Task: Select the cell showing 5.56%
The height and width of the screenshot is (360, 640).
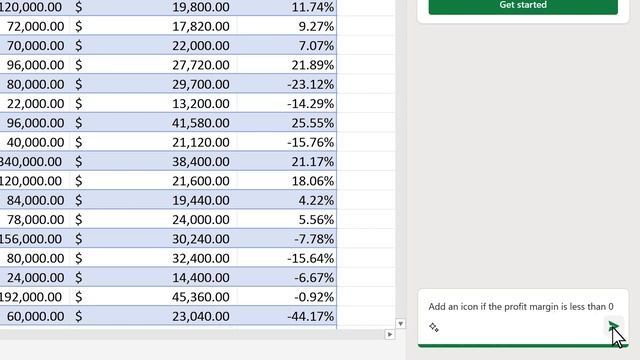Action: [287, 219]
